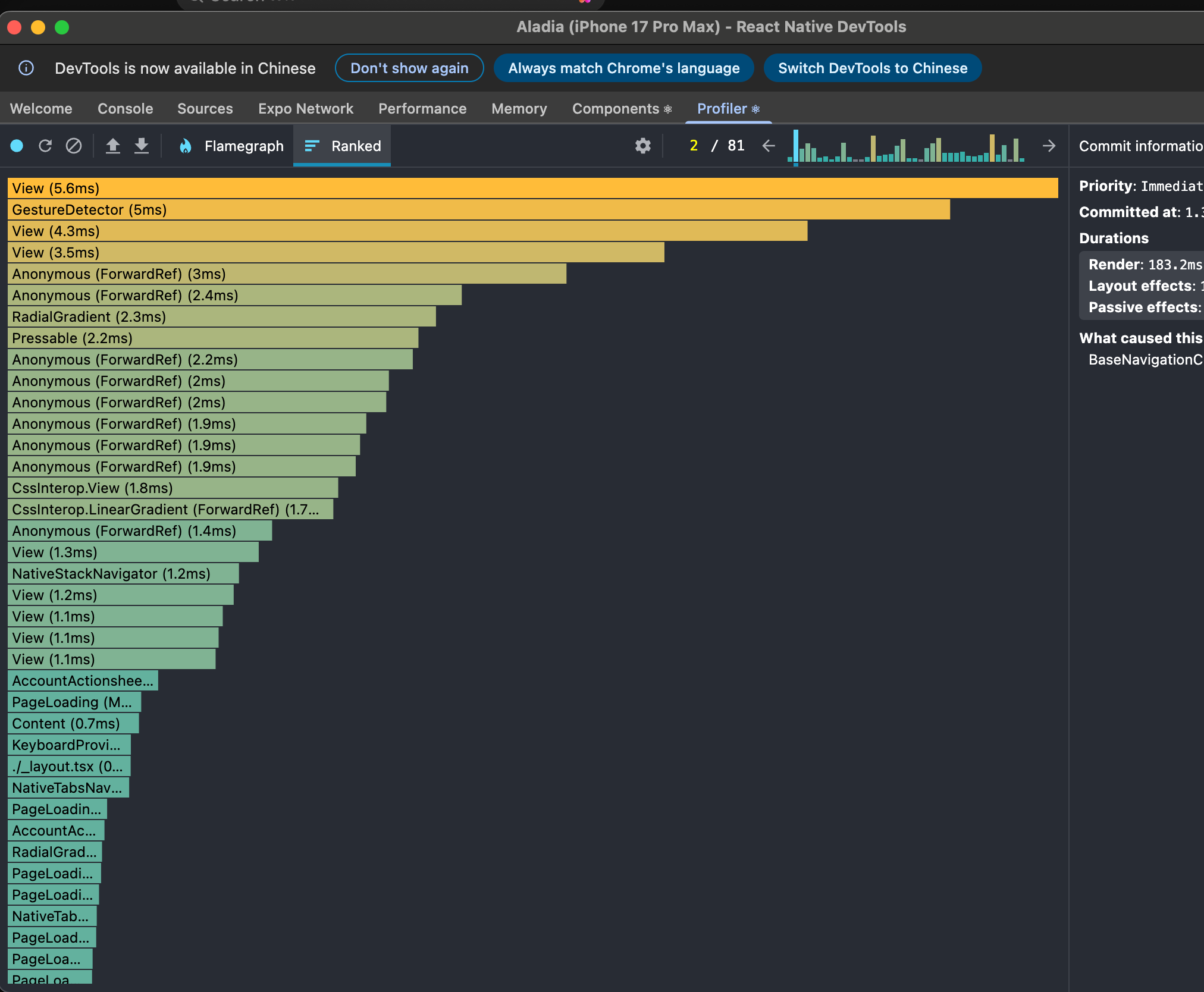1204x992 pixels.
Task: Go to previous commit arrow
Action: tap(769, 146)
